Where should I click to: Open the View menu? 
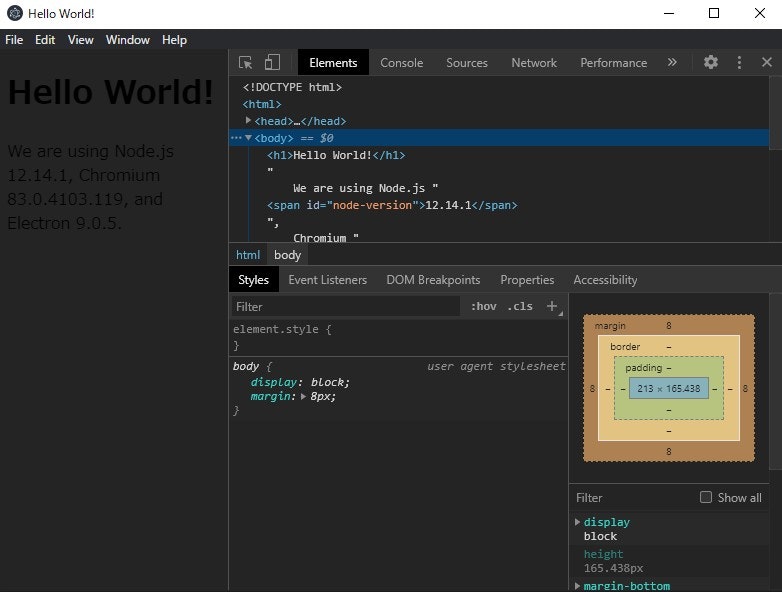point(80,40)
